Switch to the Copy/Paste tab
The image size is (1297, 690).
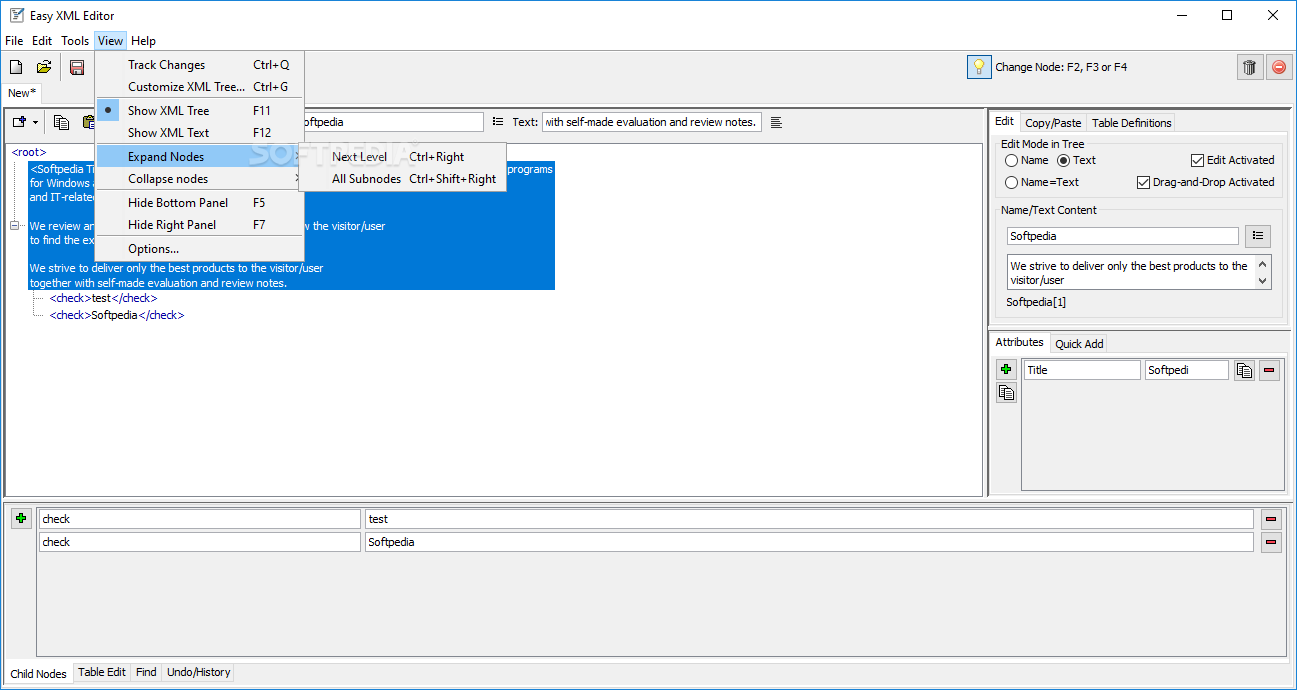[x=1053, y=123]
